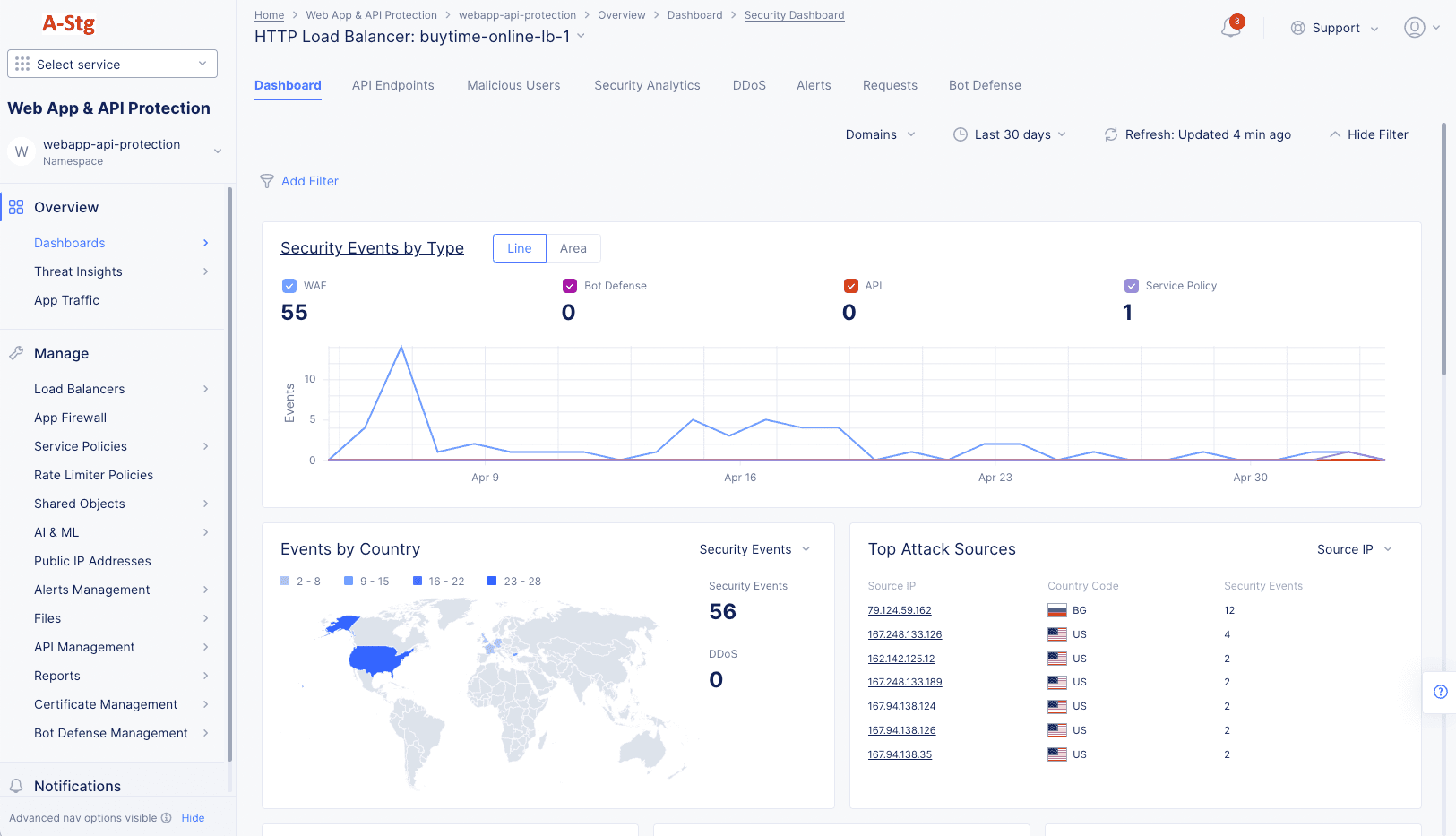
Task: Expand the Source IP dropdown
Action: pyautogui.click(x=1354, y=549)
